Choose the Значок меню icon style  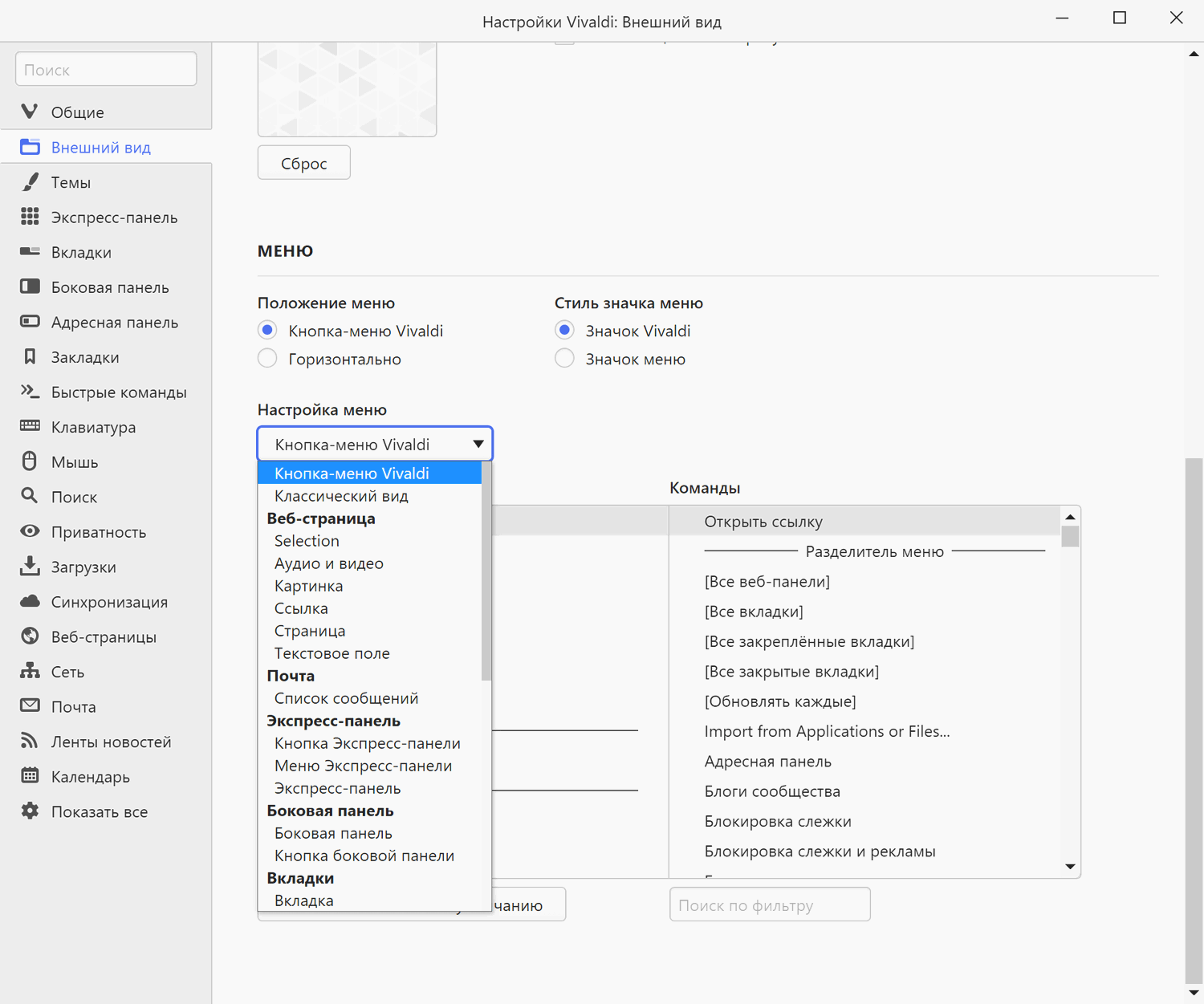coord(565,359)
